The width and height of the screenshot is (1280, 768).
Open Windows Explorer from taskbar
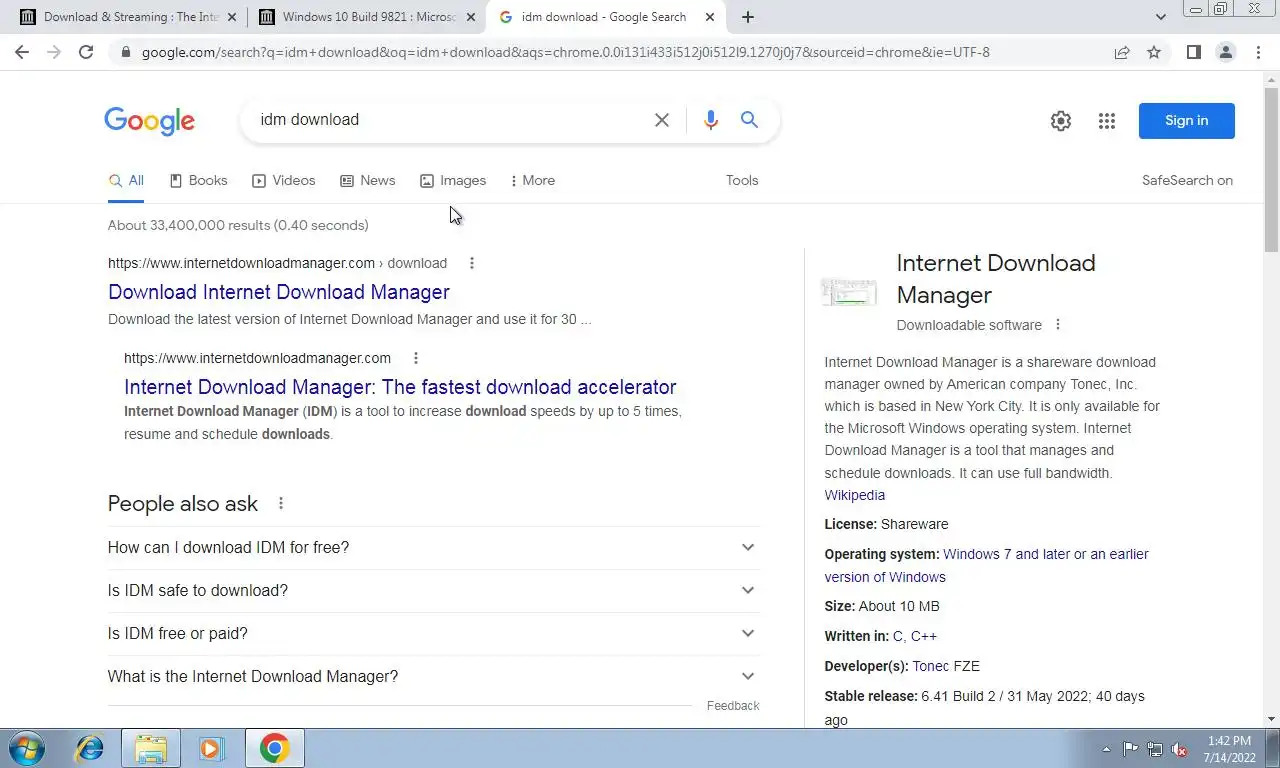tap(151, 748)
